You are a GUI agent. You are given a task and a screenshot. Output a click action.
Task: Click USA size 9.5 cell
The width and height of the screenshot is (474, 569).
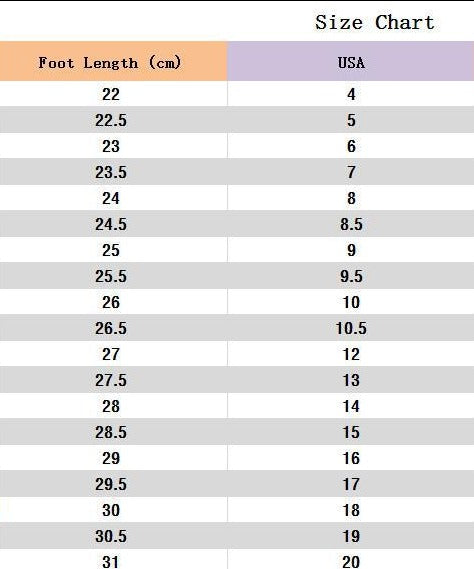tap(351, 276)
